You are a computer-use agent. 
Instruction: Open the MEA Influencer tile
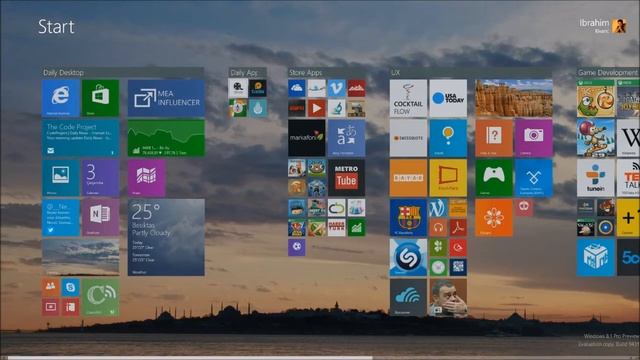pos(166,98)
